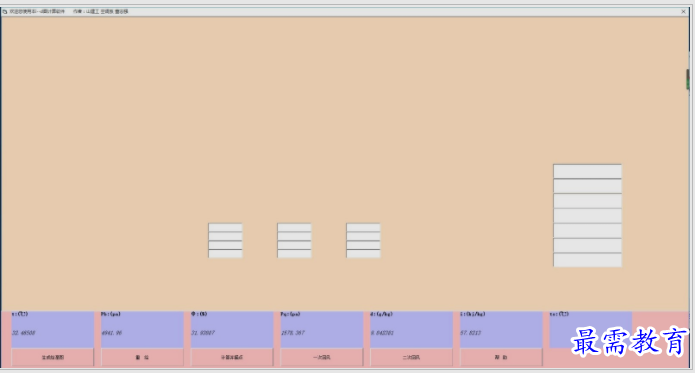The image size is (695, 373).
Task: Close the i-d calculation software window
Action: click(x=683, y=12)
